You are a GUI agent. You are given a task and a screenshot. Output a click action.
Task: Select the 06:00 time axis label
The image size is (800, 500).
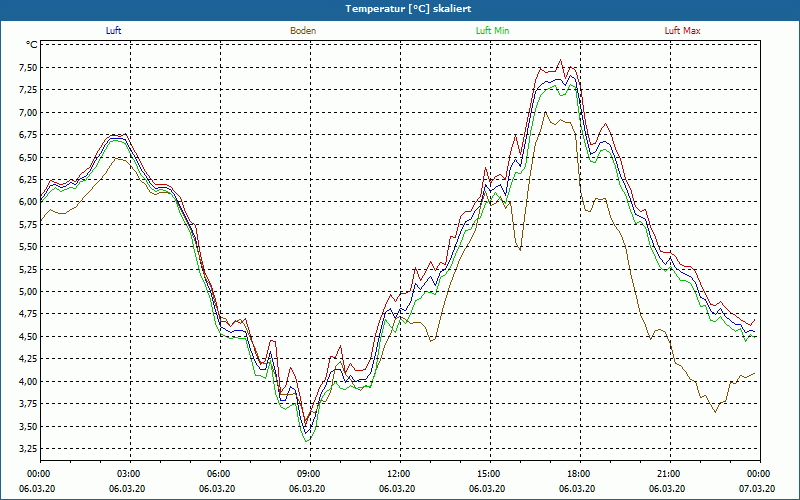[219, 474]
